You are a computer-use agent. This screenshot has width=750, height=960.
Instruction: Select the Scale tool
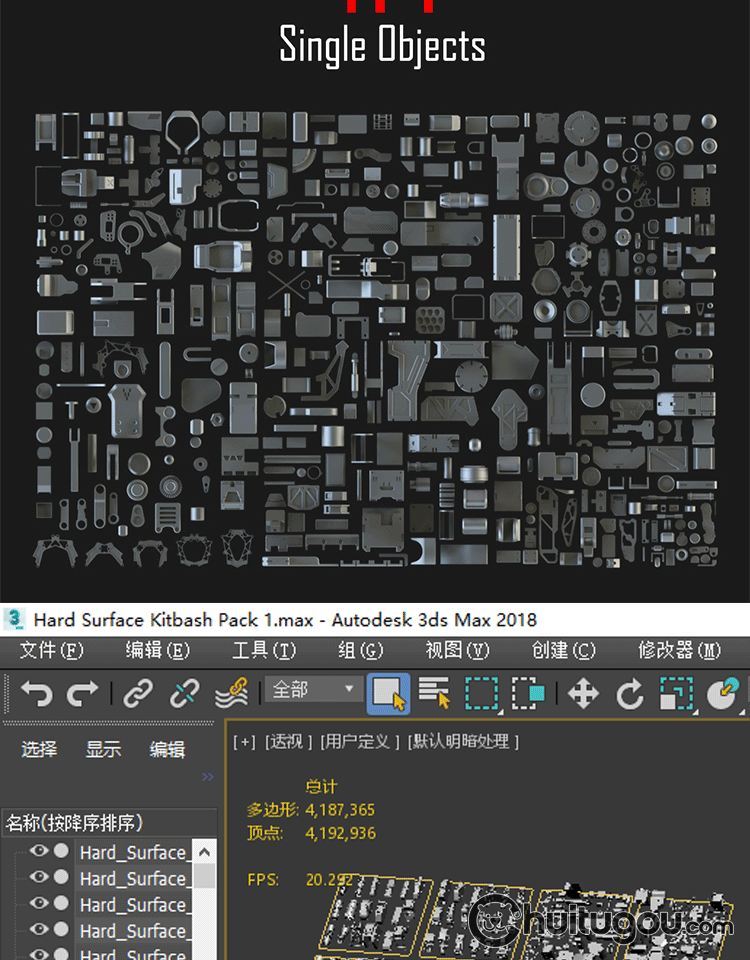(x=677, y=694)
